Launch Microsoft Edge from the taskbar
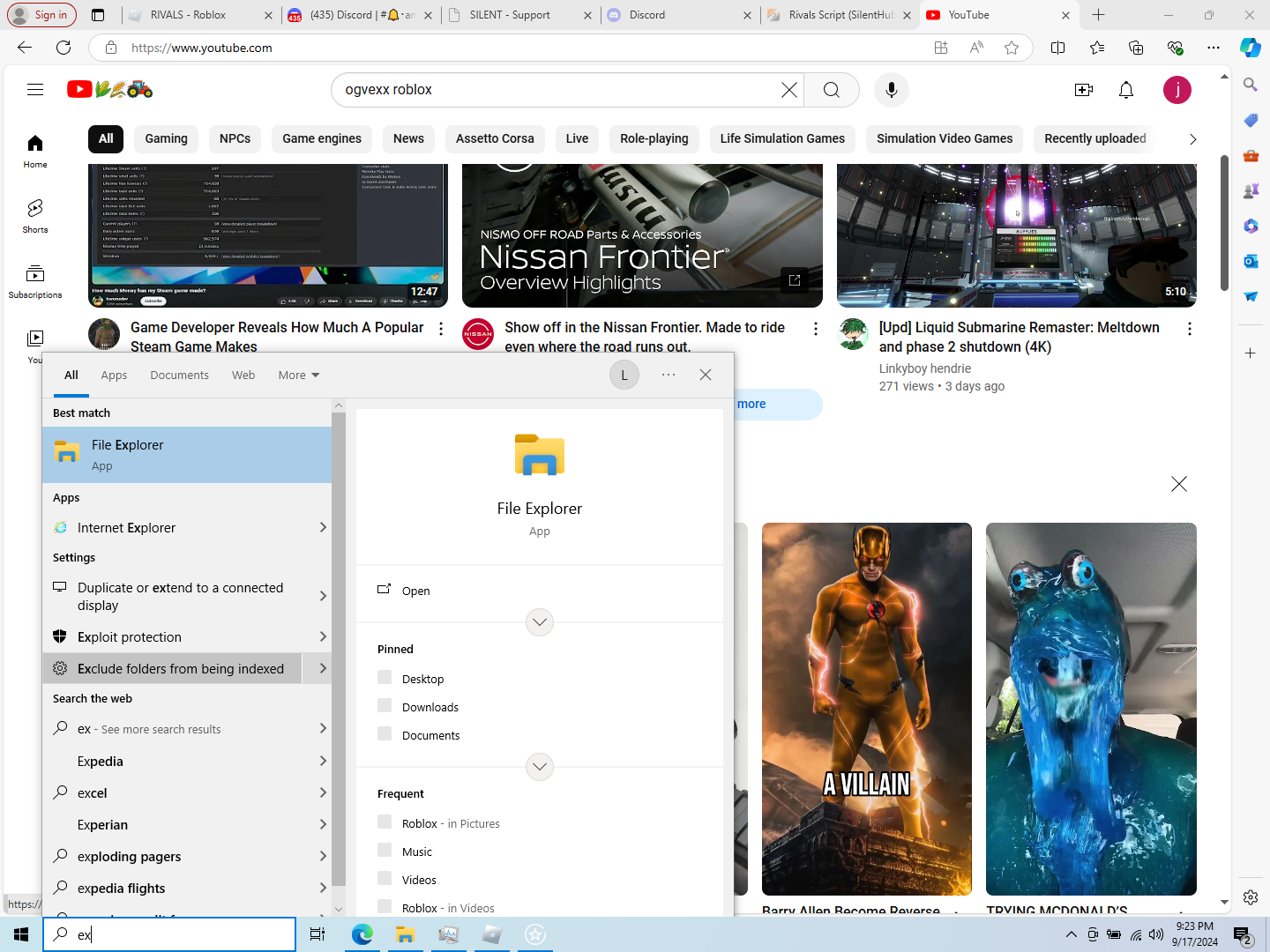The width and height of the screenshot is (1270, 952). point(362,934)
